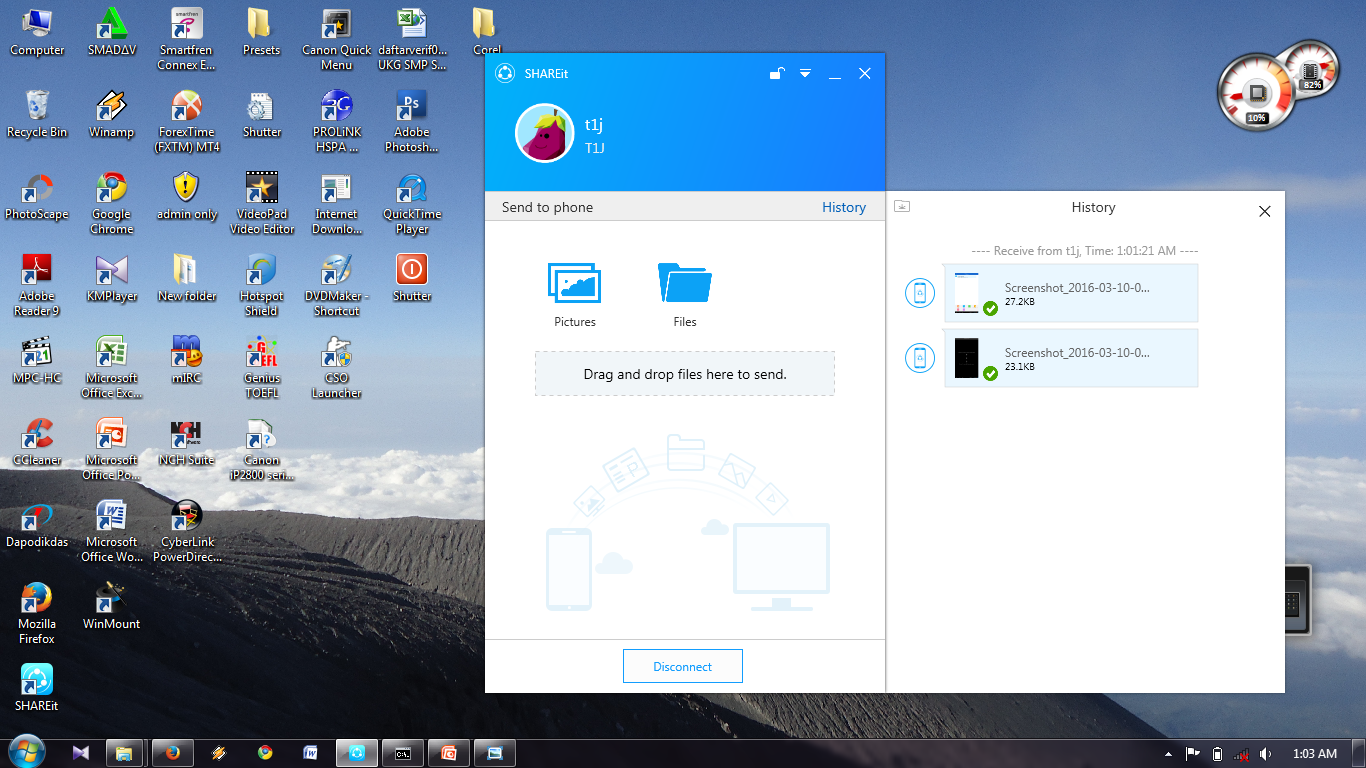Select the SHAREit desktop shortcut
Image resolution: width=1366 pixels, height=768 pixels.
[x=37, y=687]
